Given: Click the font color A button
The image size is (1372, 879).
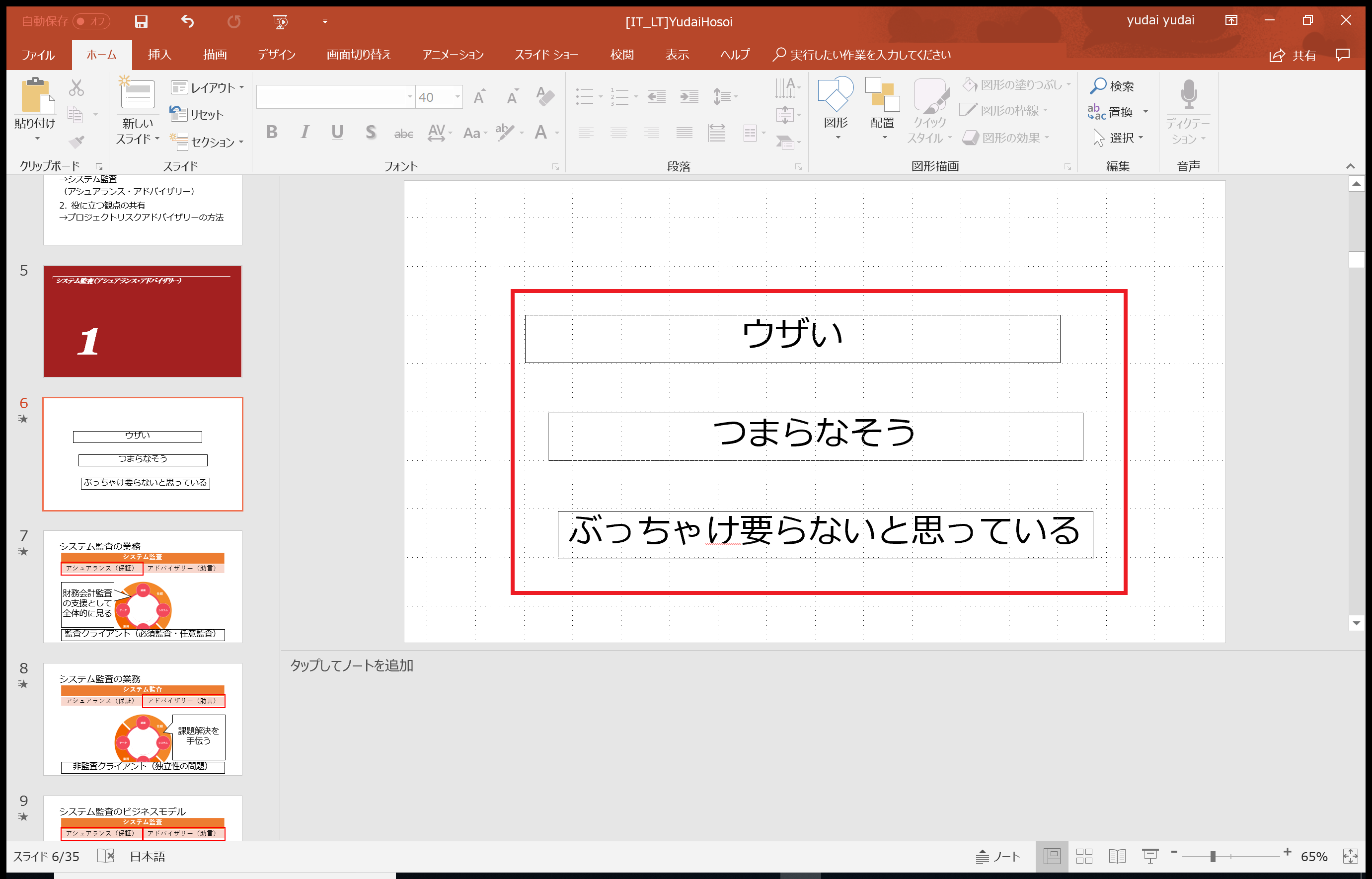Looking at the screenshot, I should [540, 133].
